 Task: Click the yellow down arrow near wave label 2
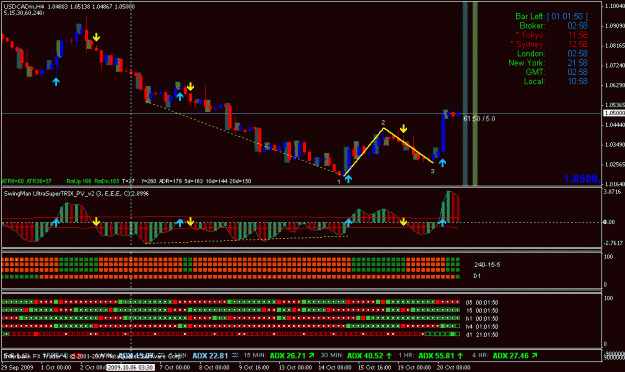[x=403, y=128]
